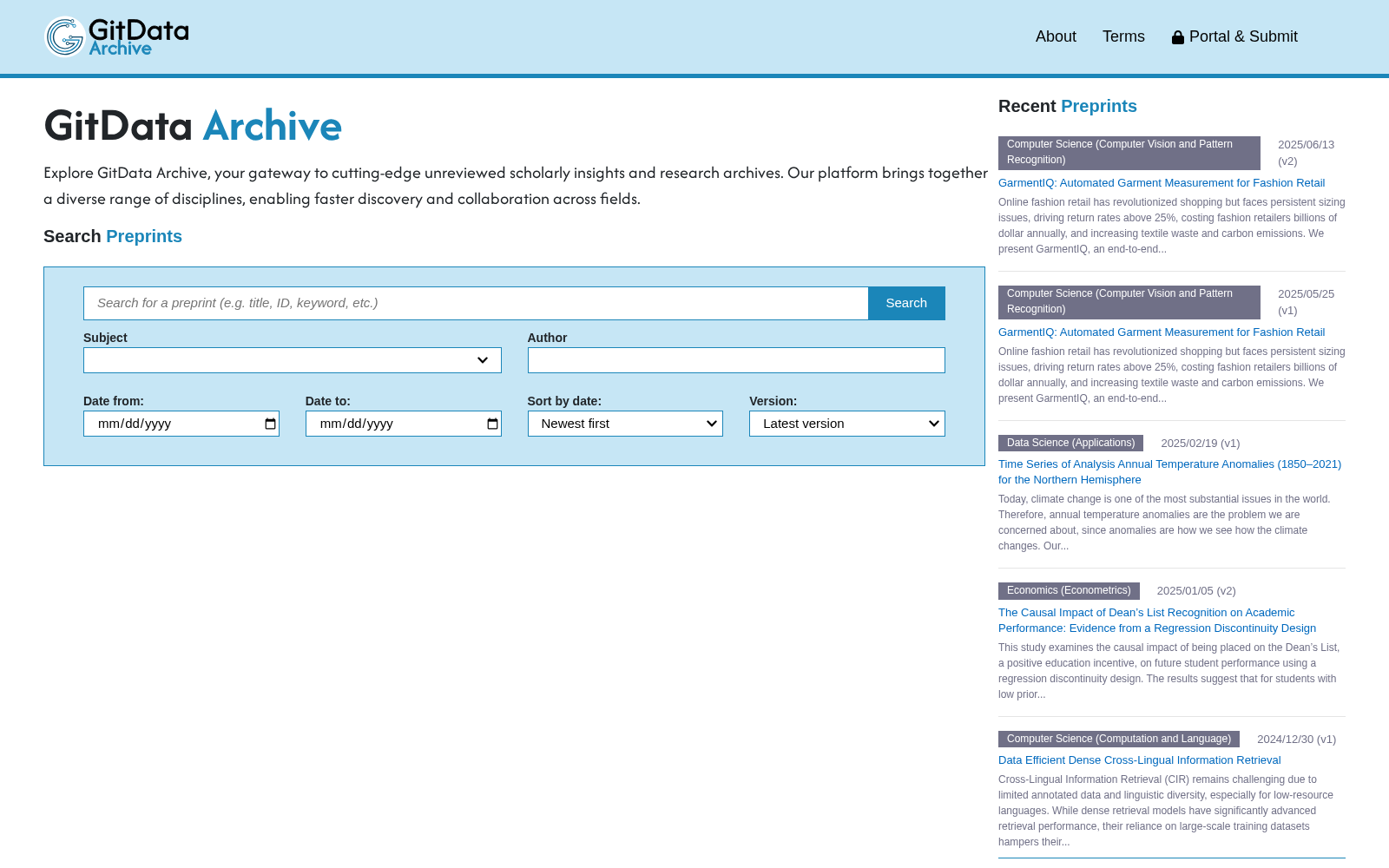Click the Search Preprints heading

pyautogui.click(x=113, y=236)
